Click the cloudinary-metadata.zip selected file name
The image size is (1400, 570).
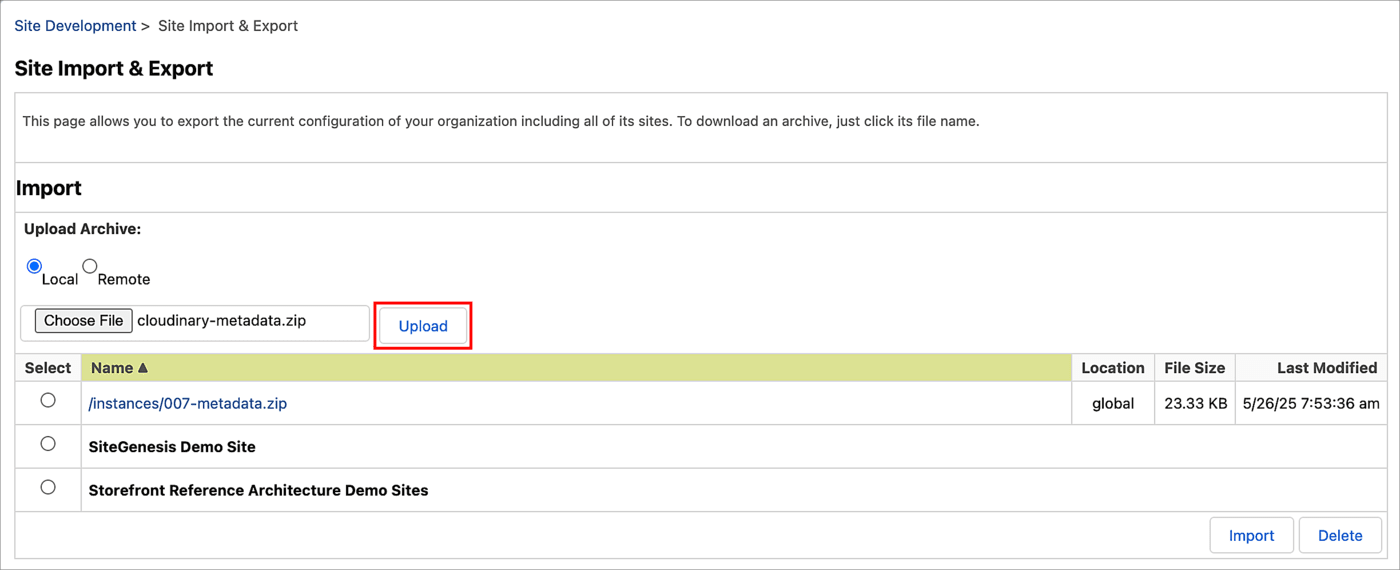(x=221, y=321)
